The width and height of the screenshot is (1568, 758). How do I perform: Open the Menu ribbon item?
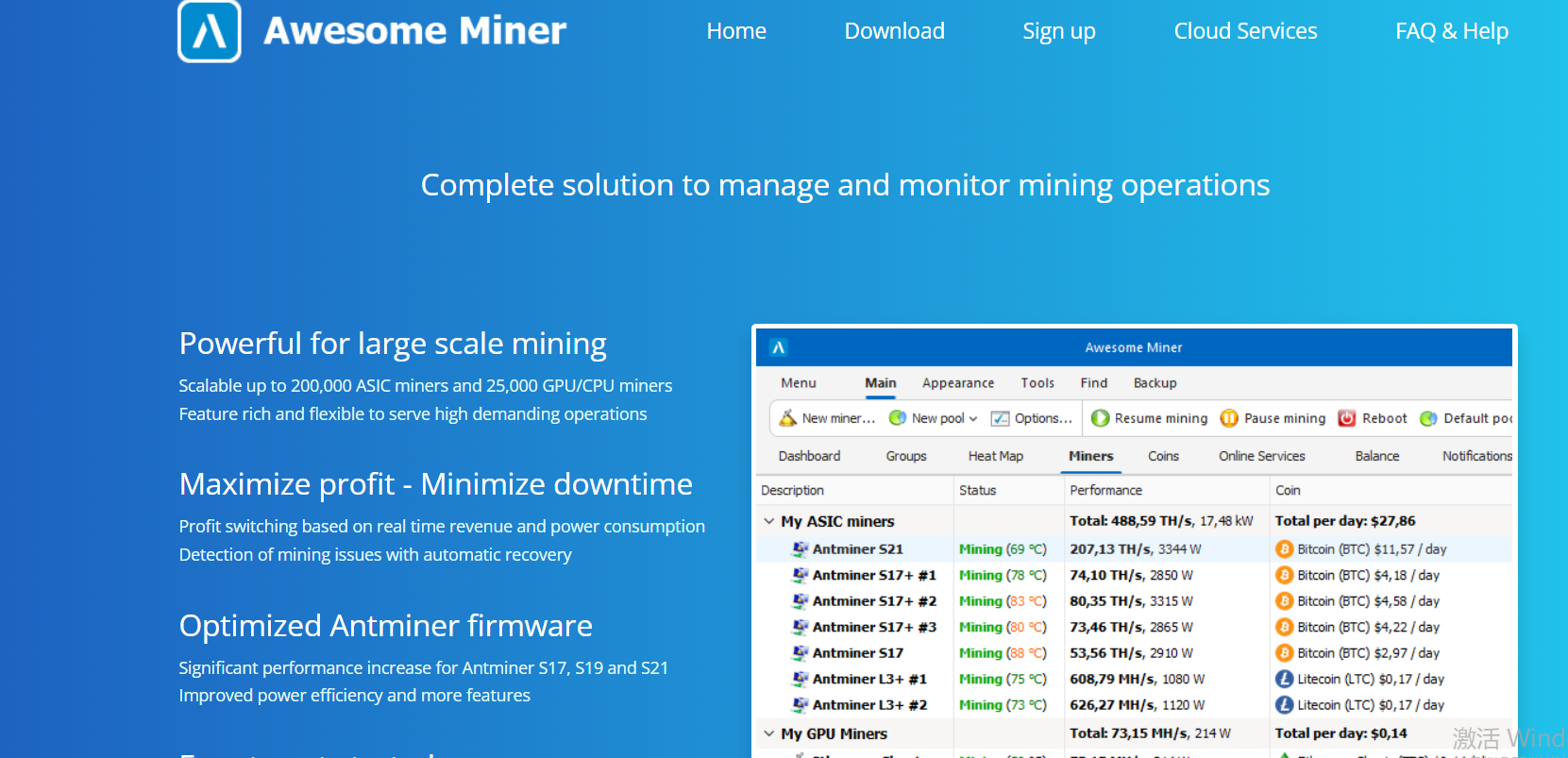[799, 383]
